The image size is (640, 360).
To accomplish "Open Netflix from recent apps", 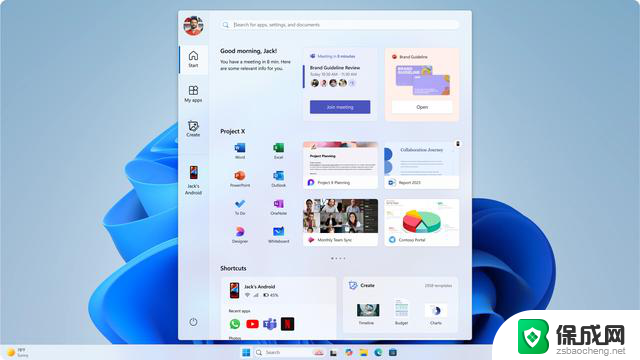I will click(x=287, y=324).
